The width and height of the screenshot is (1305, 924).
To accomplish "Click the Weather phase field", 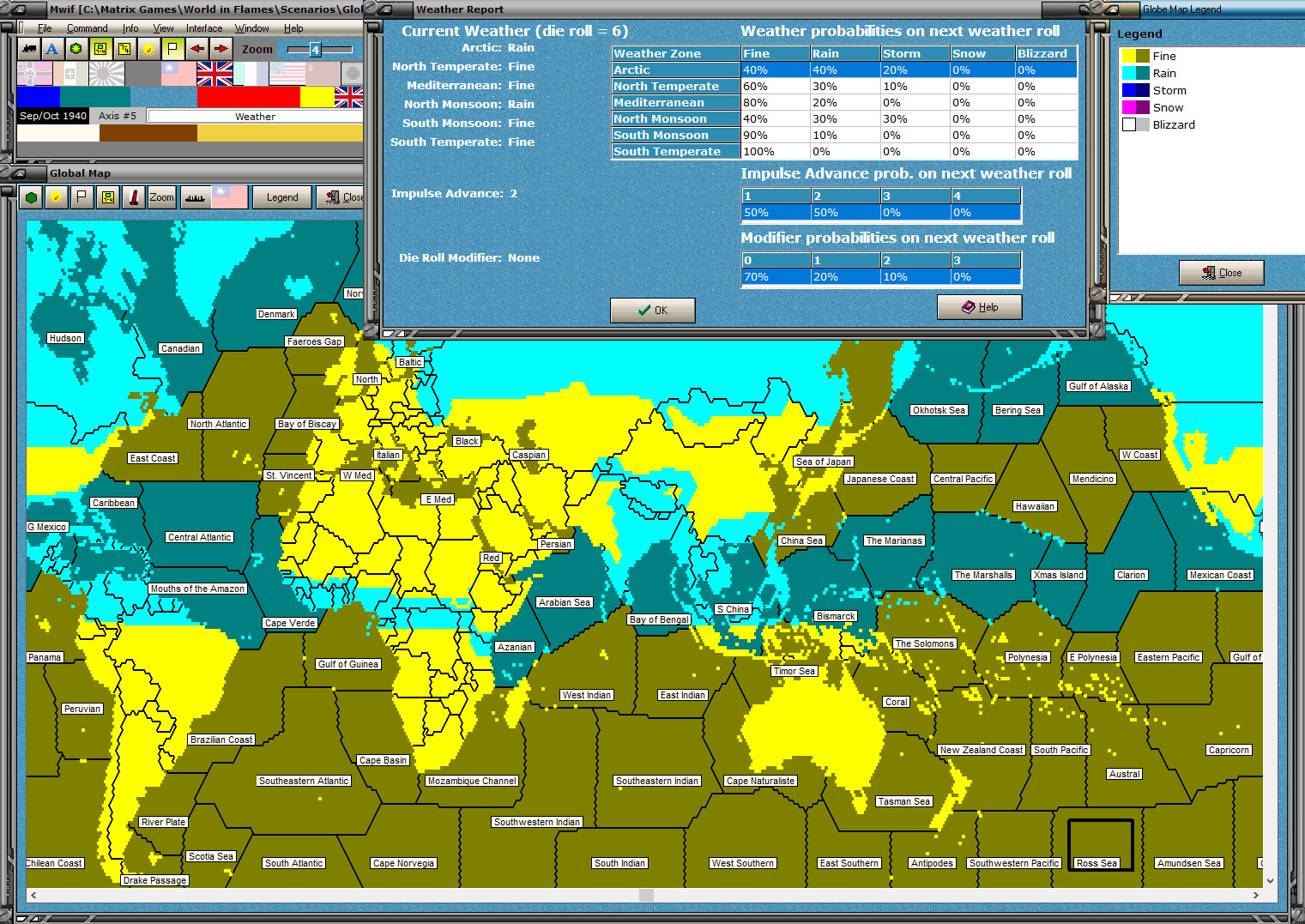I will click(256, 117).
